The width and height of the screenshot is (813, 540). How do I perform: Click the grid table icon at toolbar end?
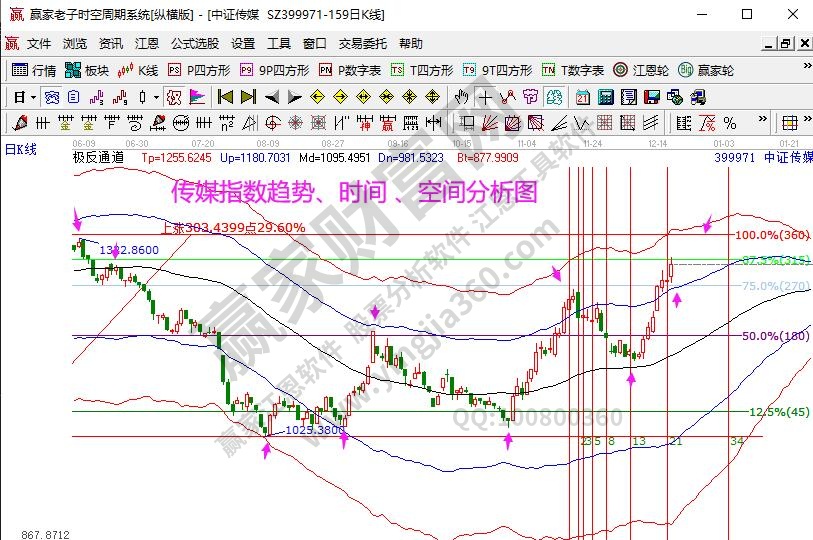coord(789,123)
